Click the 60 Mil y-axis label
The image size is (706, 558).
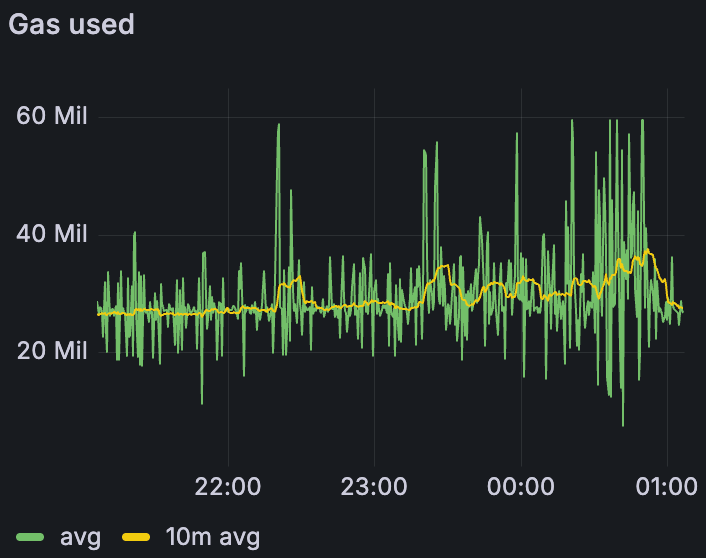click(52, 116)
